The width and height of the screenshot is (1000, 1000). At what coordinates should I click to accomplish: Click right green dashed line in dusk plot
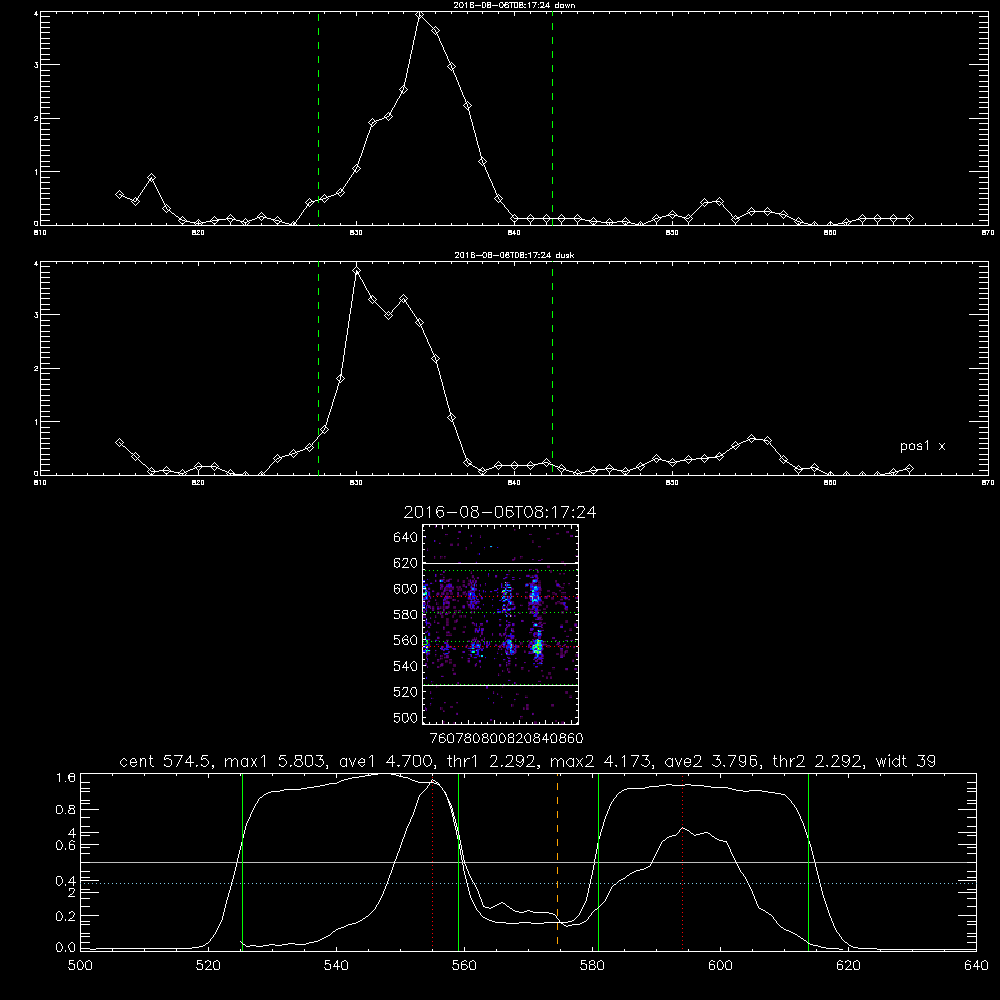point(552,369)
